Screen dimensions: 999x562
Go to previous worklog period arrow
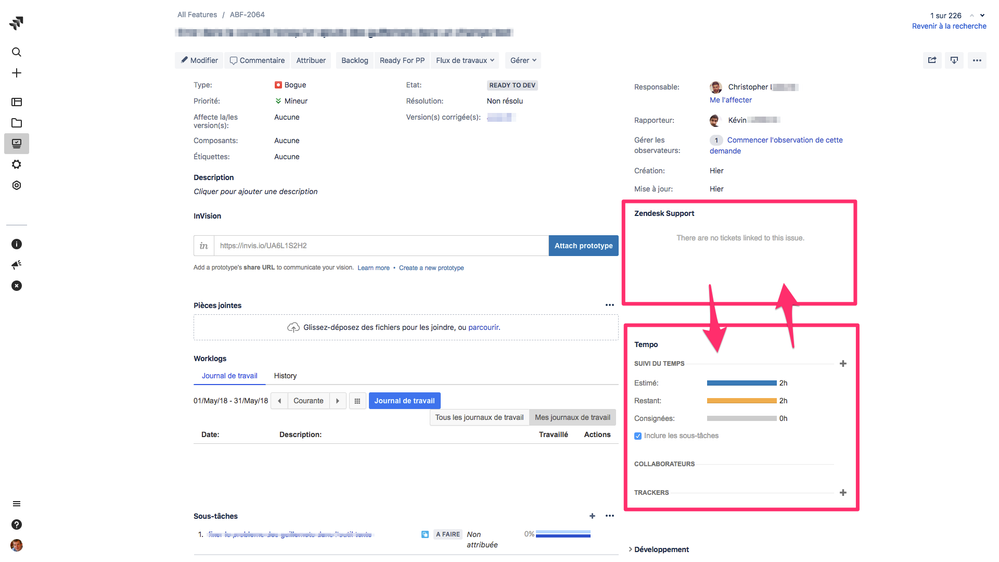[x=279, y=401]
